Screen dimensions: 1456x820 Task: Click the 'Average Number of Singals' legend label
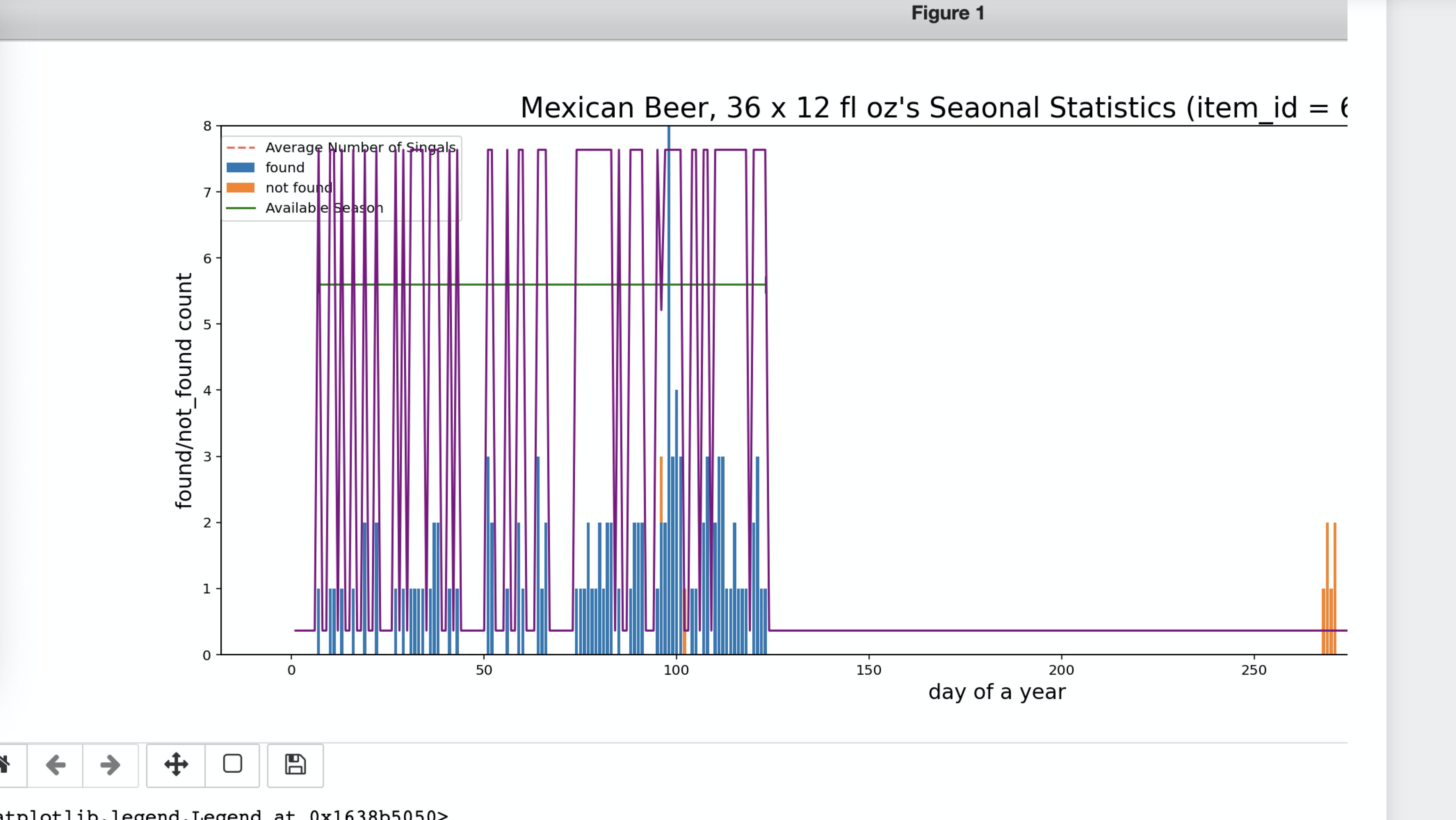361,147
